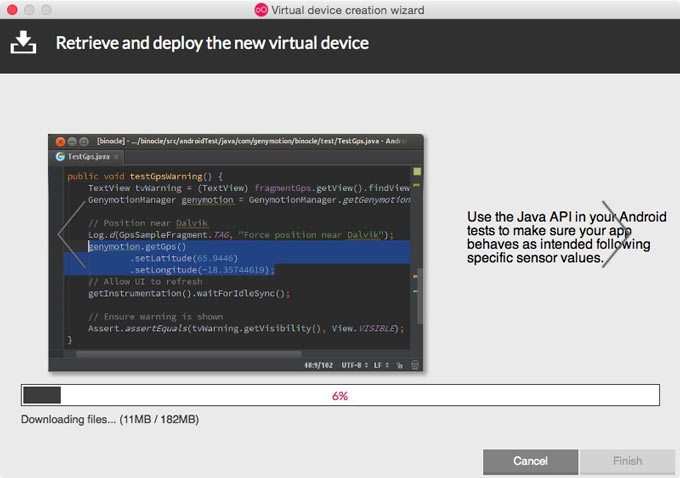Viewport: 680px width, 478px height.
Task: Close the wizard with red window button
Action: (x=13, y=10)
